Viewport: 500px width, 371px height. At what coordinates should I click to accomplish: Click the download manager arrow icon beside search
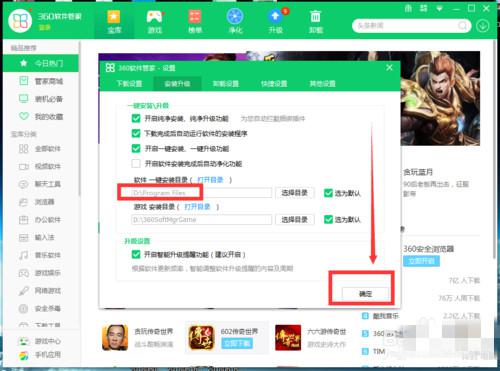[x=483, y=26]
